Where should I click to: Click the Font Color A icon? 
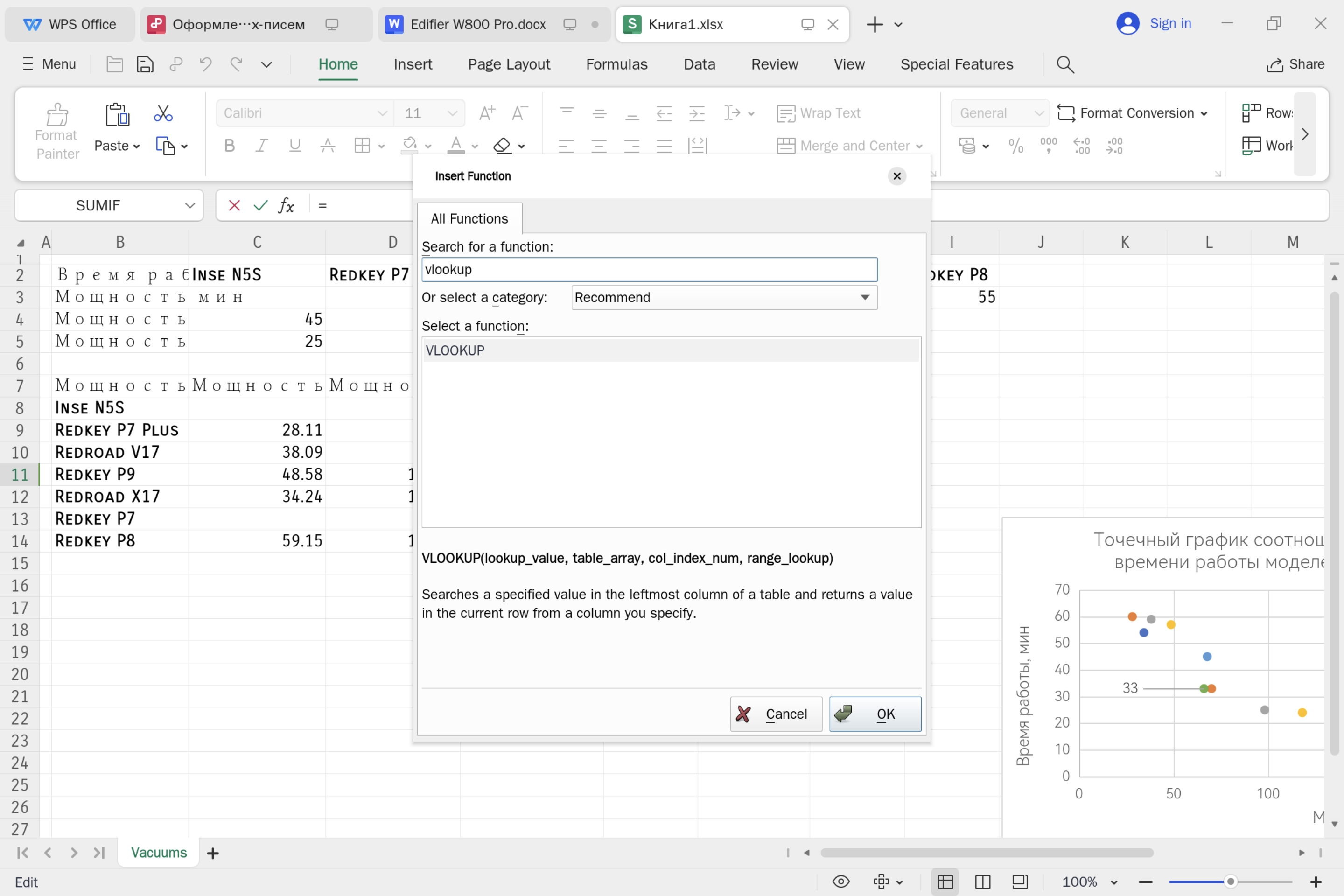pos(455,145)
